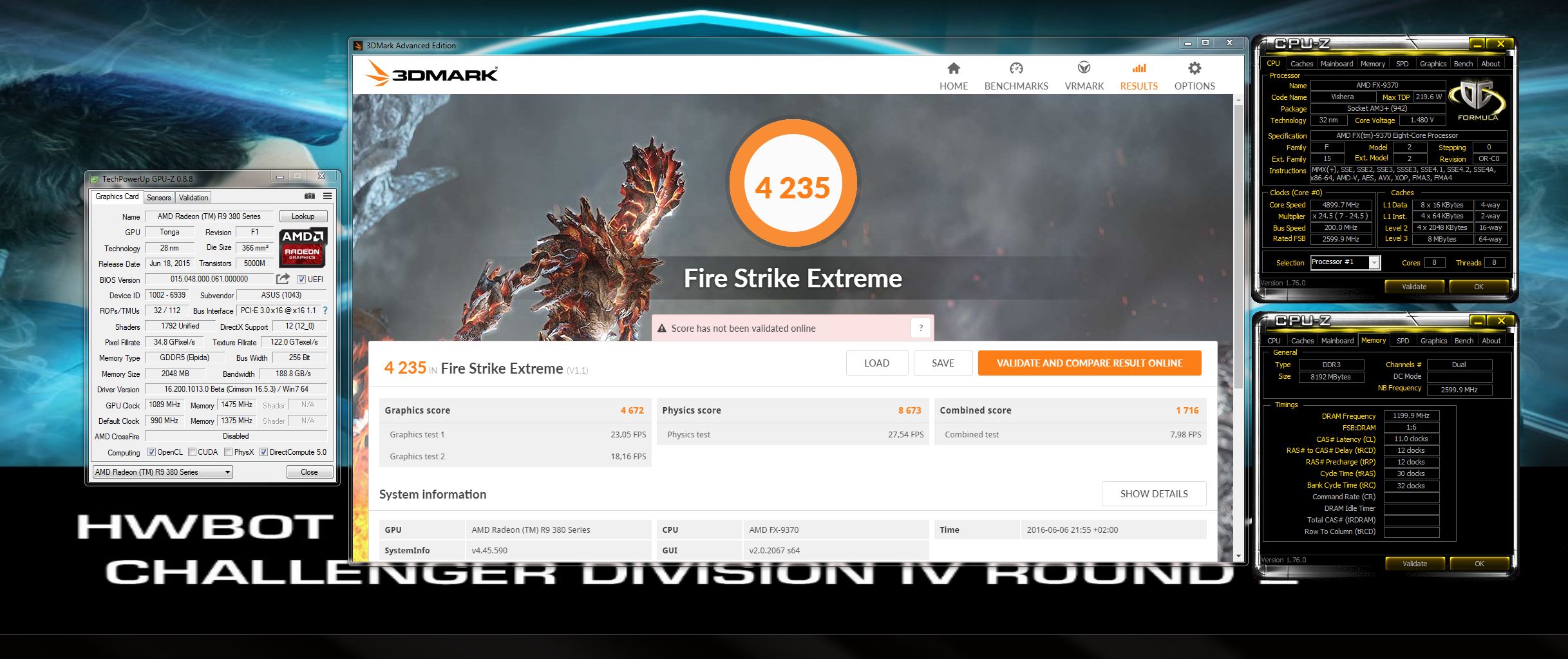The width and height of the screenshot is (1568, 659).
Task: Click the scroll up arrow in 3DMark
Action: pyautogui.click(x=1238, y=100)
